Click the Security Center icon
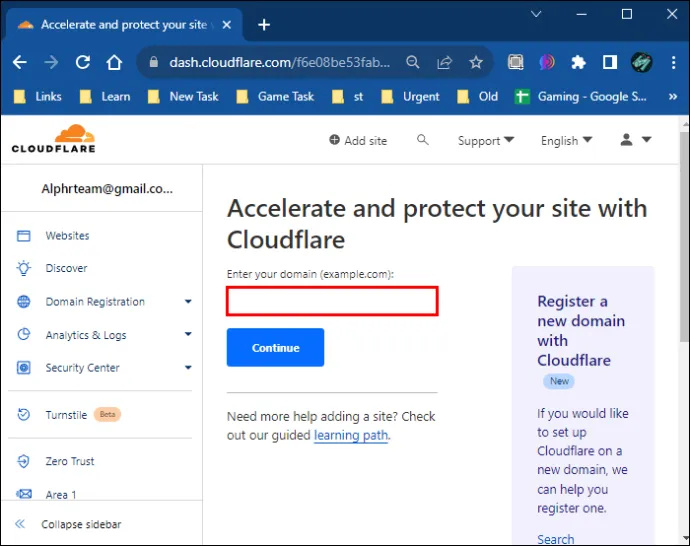The width and height of the screenshot is (690, 546). 24,367
